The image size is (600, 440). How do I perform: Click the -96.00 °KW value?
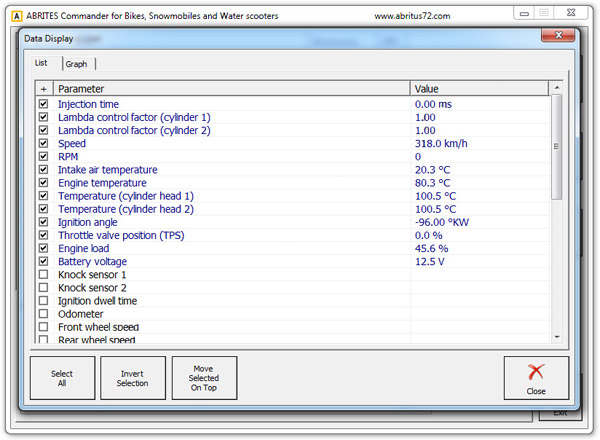point(442,222)
